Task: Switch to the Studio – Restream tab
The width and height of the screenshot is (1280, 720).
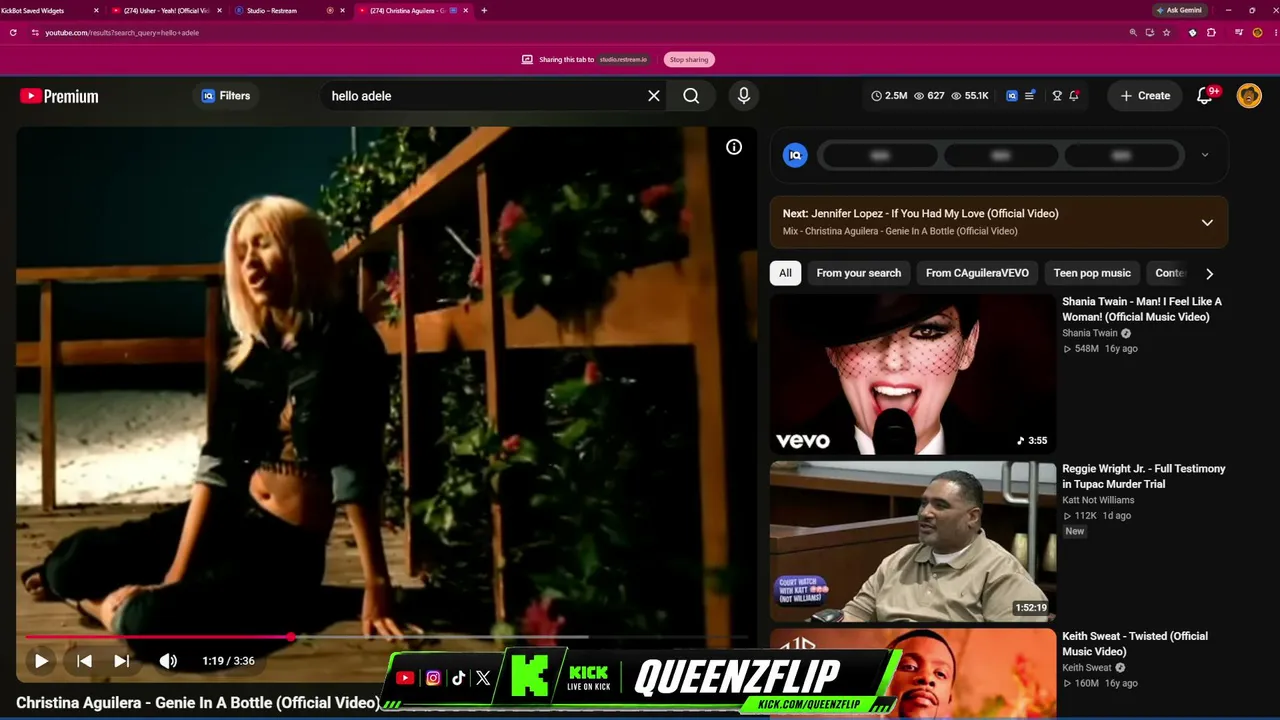Action: point(290,10)
